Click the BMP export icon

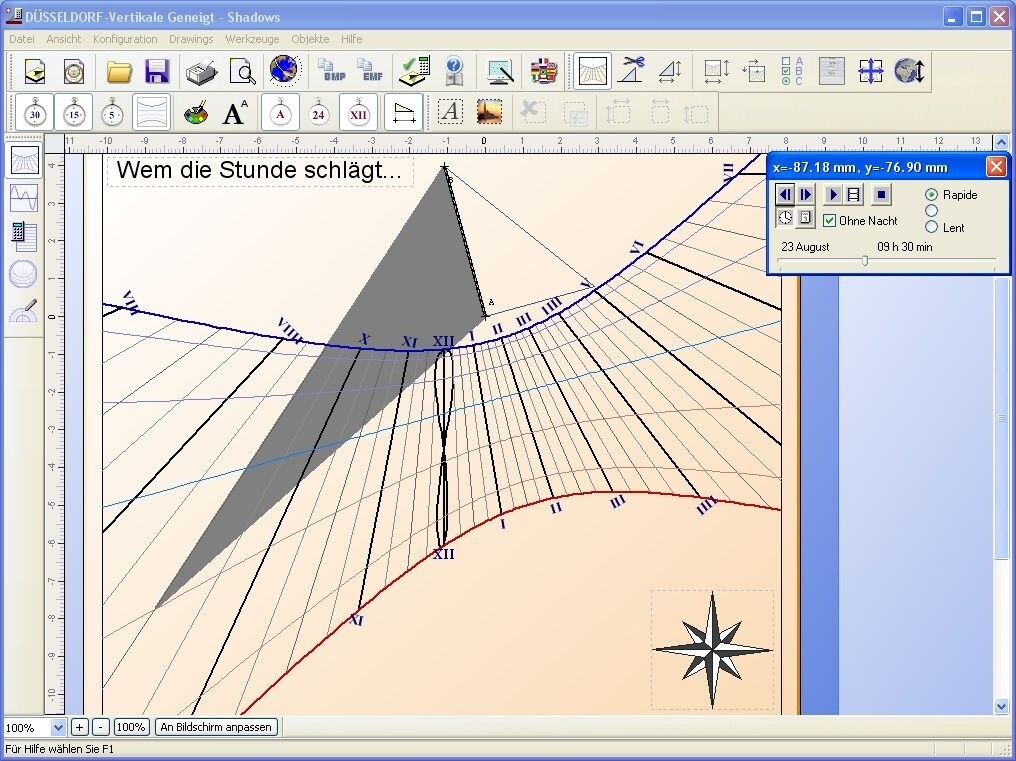coord(331,71)
